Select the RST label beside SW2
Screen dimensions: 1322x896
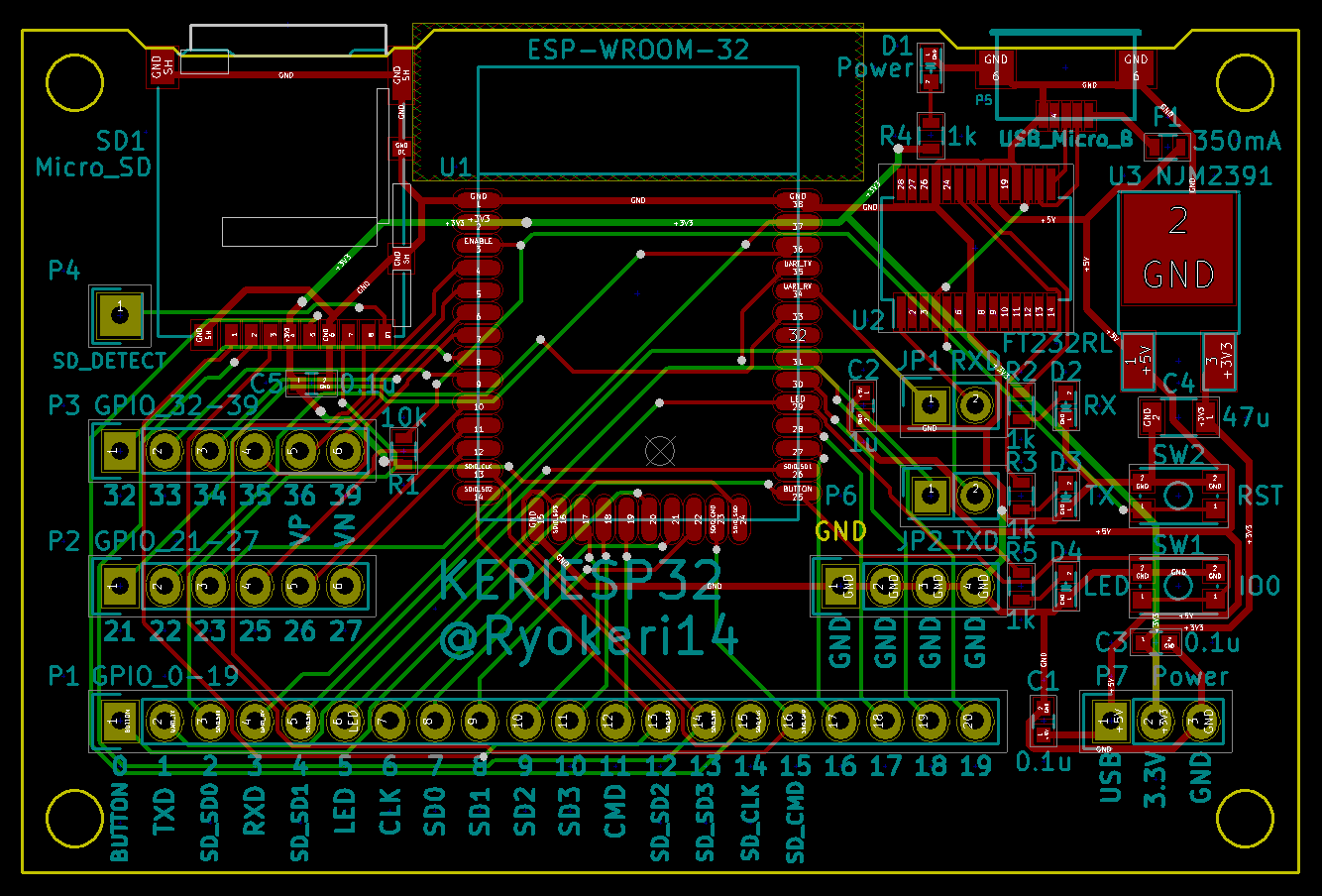click(1261, 495)
